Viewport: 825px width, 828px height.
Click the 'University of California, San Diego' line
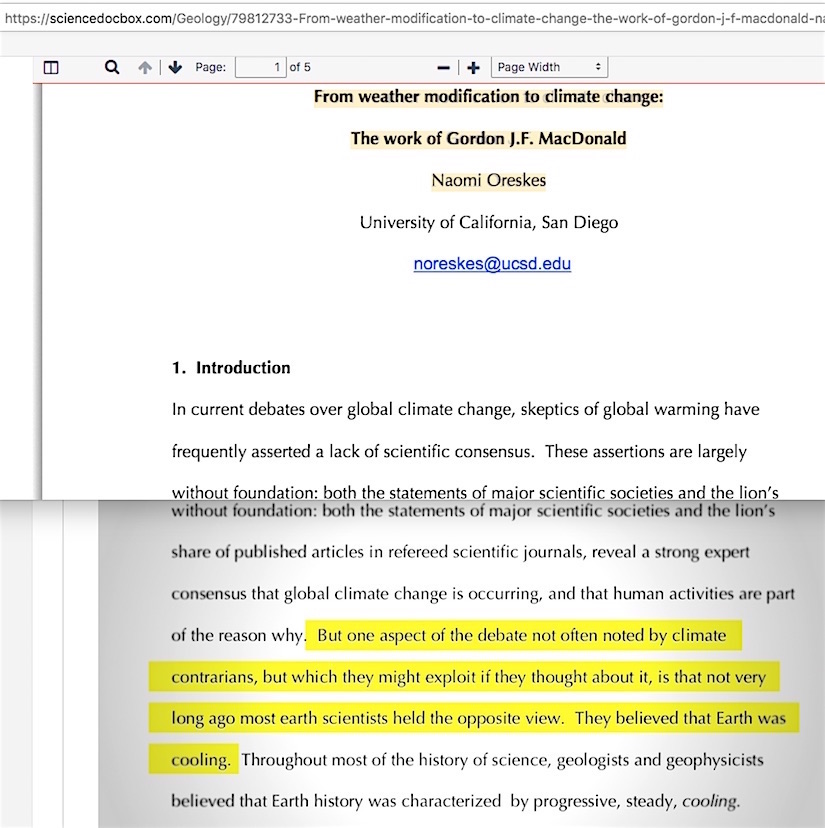point(488,223)
